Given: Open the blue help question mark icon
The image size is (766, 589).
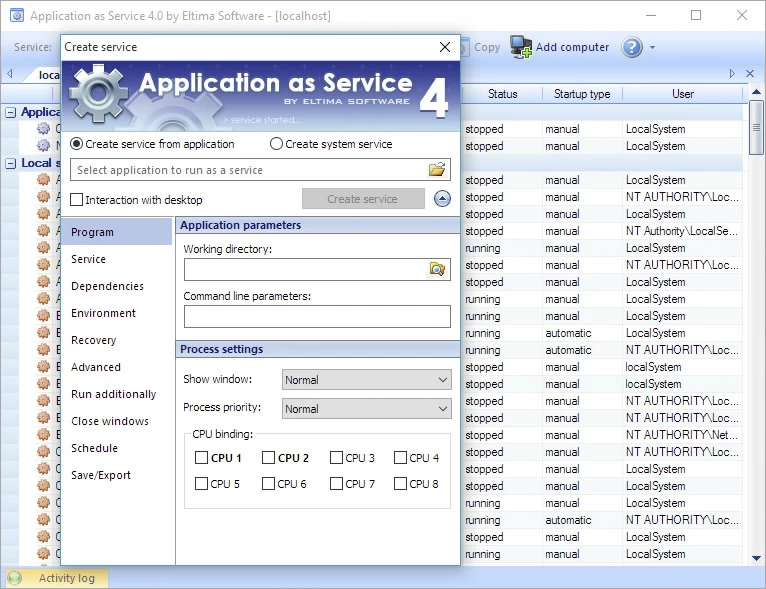Looking at the screenshot, I should coord(631,47).
